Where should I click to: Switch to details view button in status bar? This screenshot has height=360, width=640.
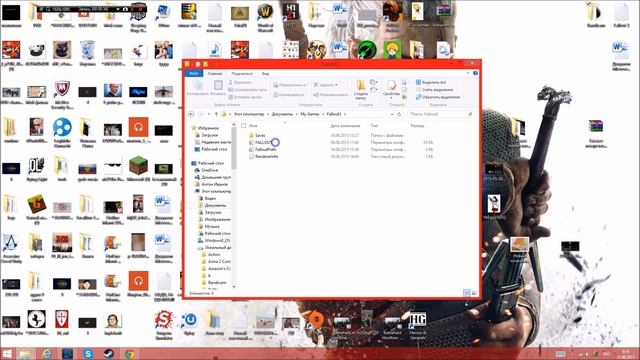coord(467,293)
